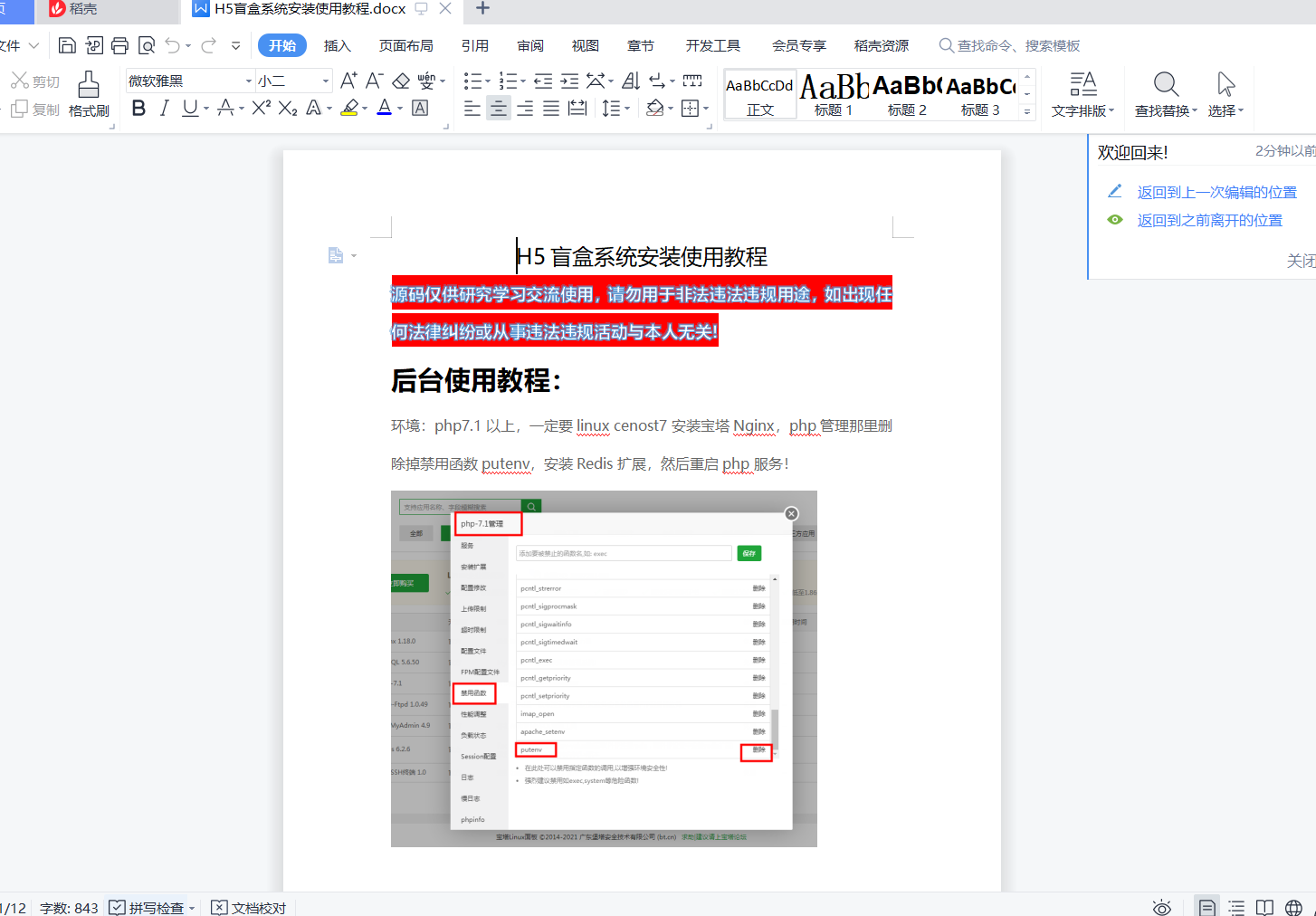Open the 审阅 ribbon tab
The height and width of the screenshot is (916, 1316).
point(529,45)
